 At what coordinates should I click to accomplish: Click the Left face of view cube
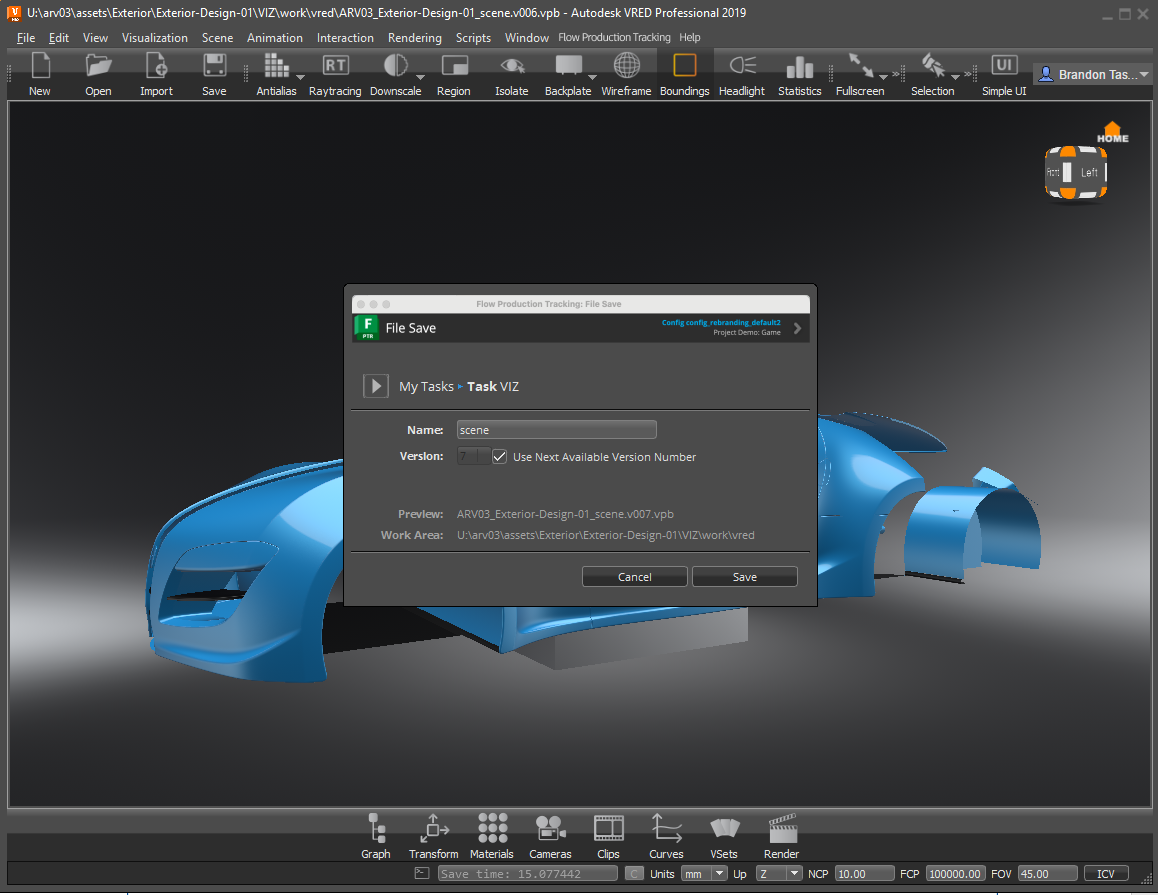1089,173
